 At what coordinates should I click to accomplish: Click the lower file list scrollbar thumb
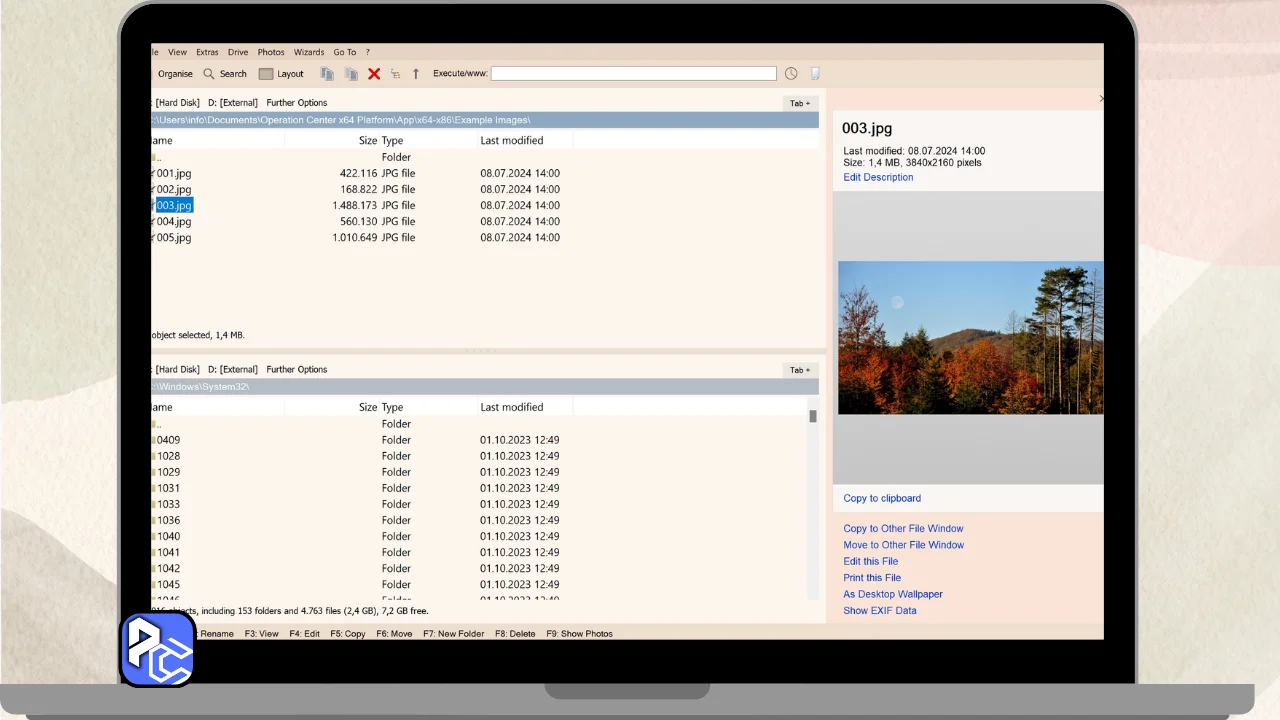813,416
